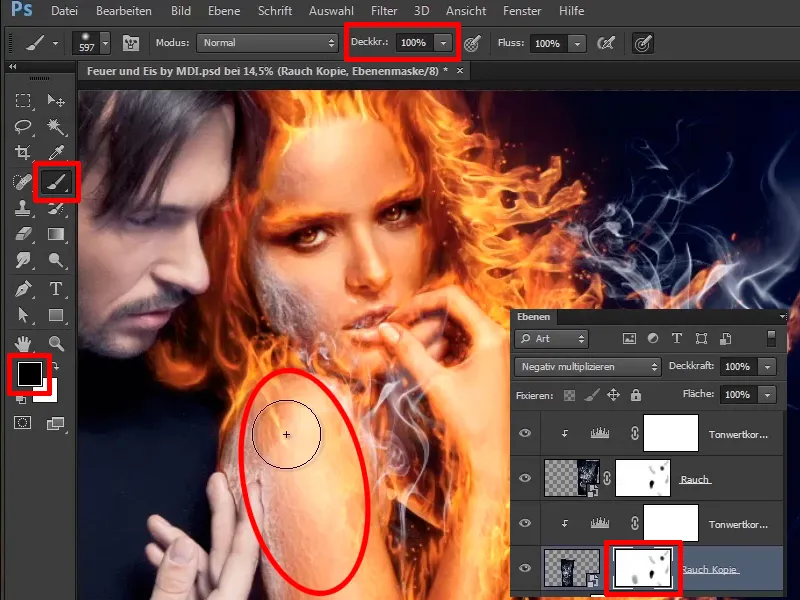The width and height of the screenshot is (800, 600).
Task: Close the Feuer und Eis document tab
Action: click(x=460, y=70)
